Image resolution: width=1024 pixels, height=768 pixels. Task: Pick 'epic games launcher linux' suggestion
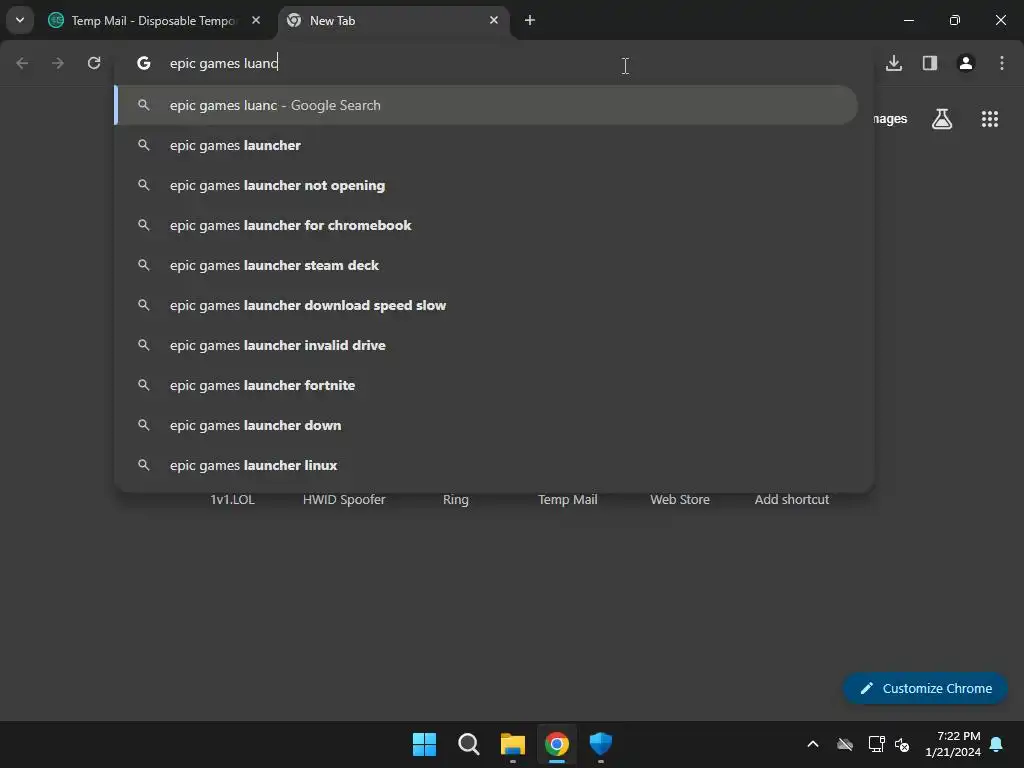tap(486, 465)
